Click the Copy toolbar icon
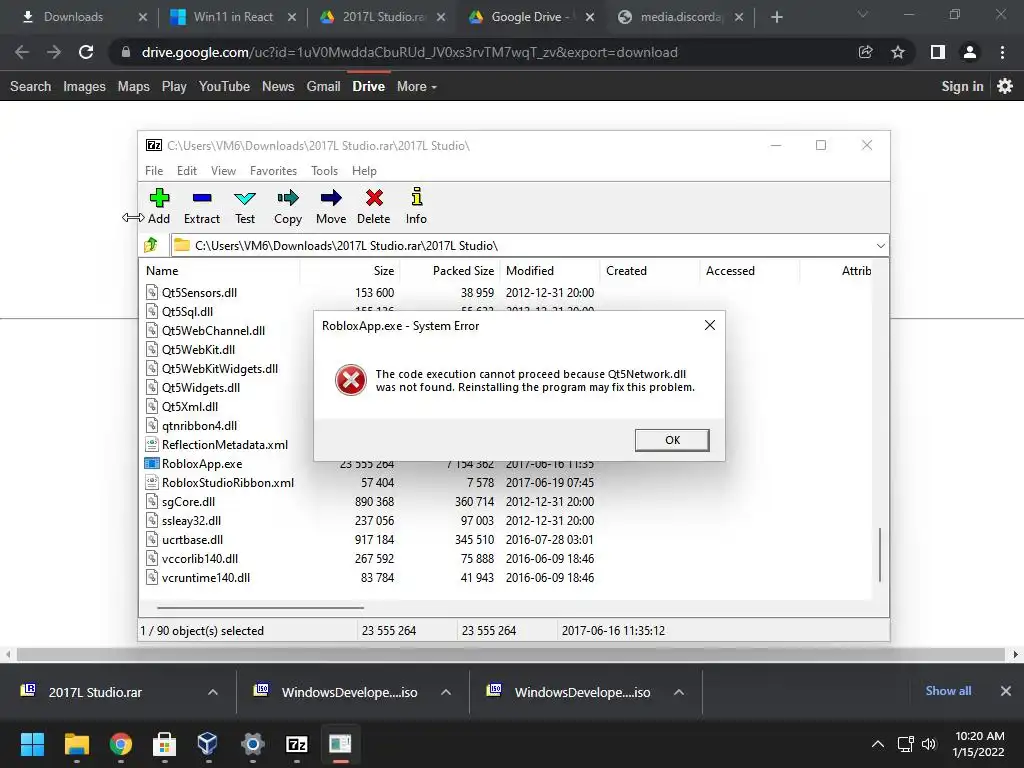The height and width of the screenshot is (768, 1024). coord(287,197)
